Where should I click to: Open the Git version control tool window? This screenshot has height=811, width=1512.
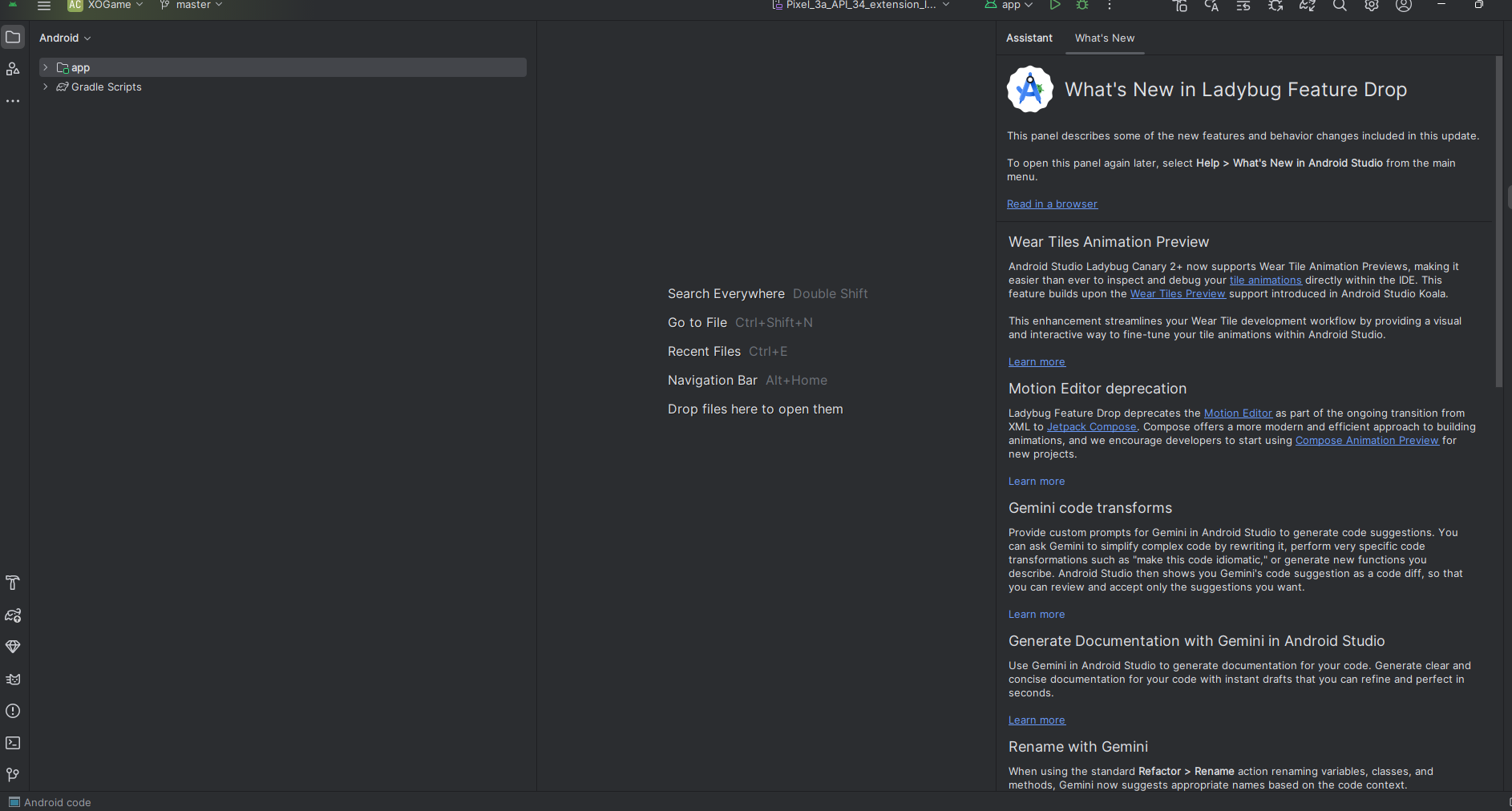tap(13, 775)
